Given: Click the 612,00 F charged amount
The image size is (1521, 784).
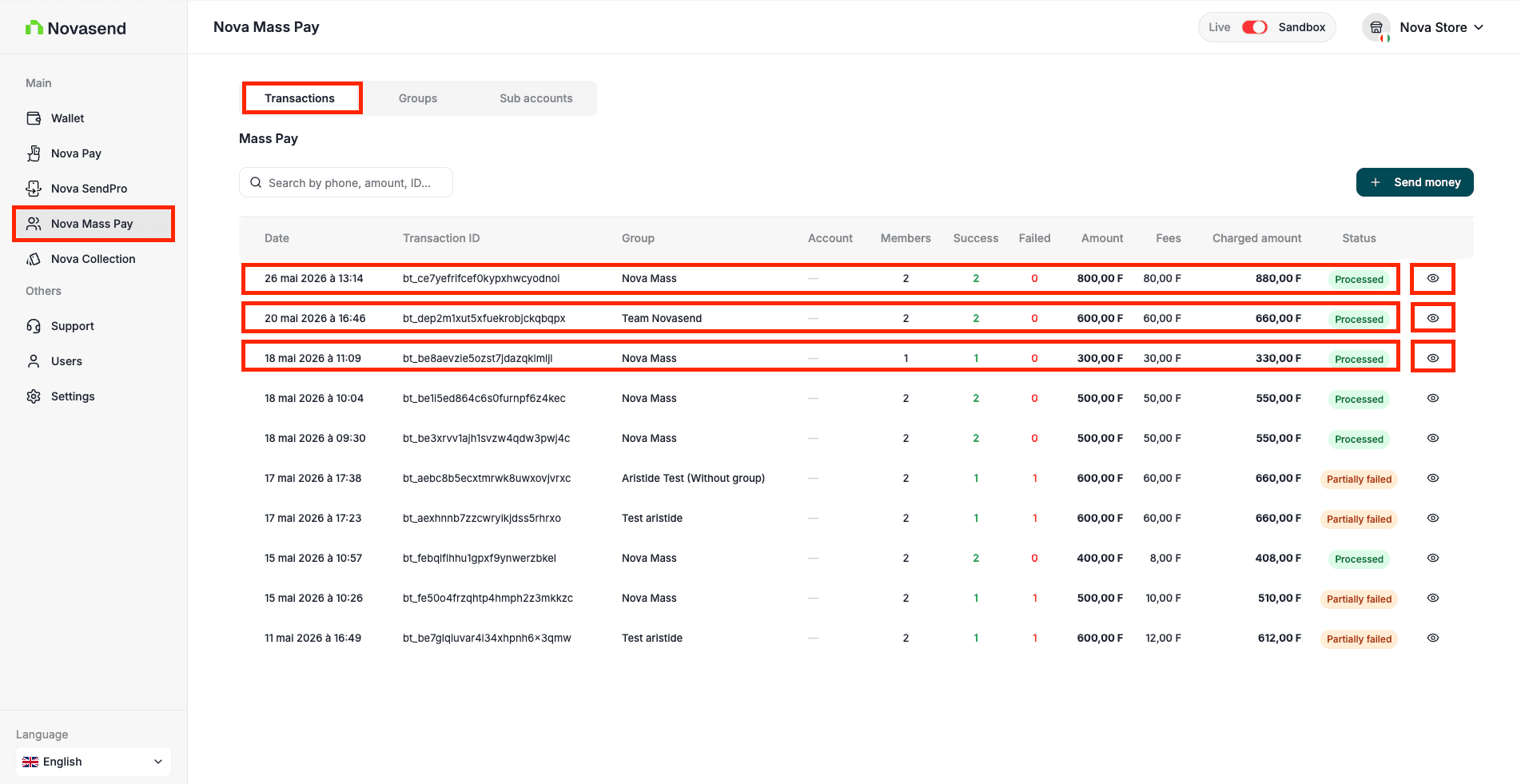Looking at the screenshot, I should click(1280, 638).
